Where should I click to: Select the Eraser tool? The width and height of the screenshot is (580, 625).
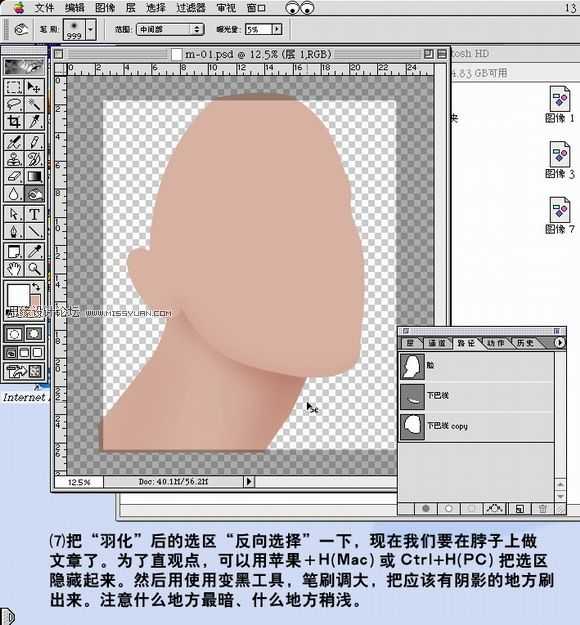click(14, 176)
